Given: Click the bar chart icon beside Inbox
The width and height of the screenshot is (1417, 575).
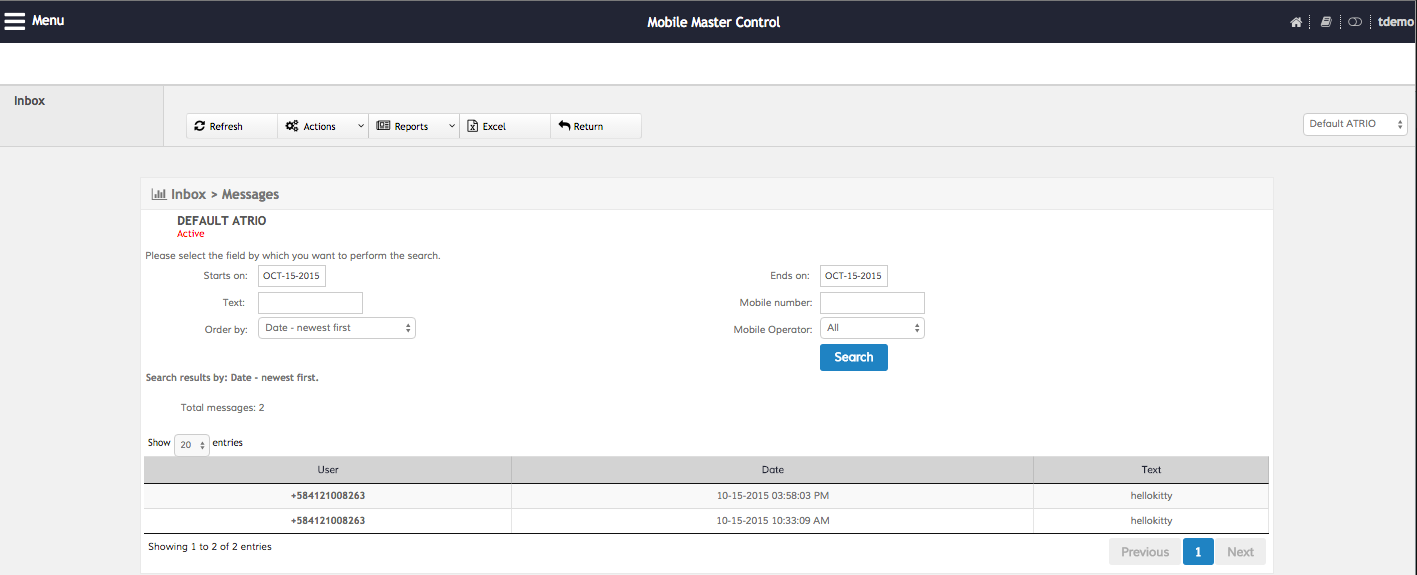Looking at the screenshot, I should point(158,194).
